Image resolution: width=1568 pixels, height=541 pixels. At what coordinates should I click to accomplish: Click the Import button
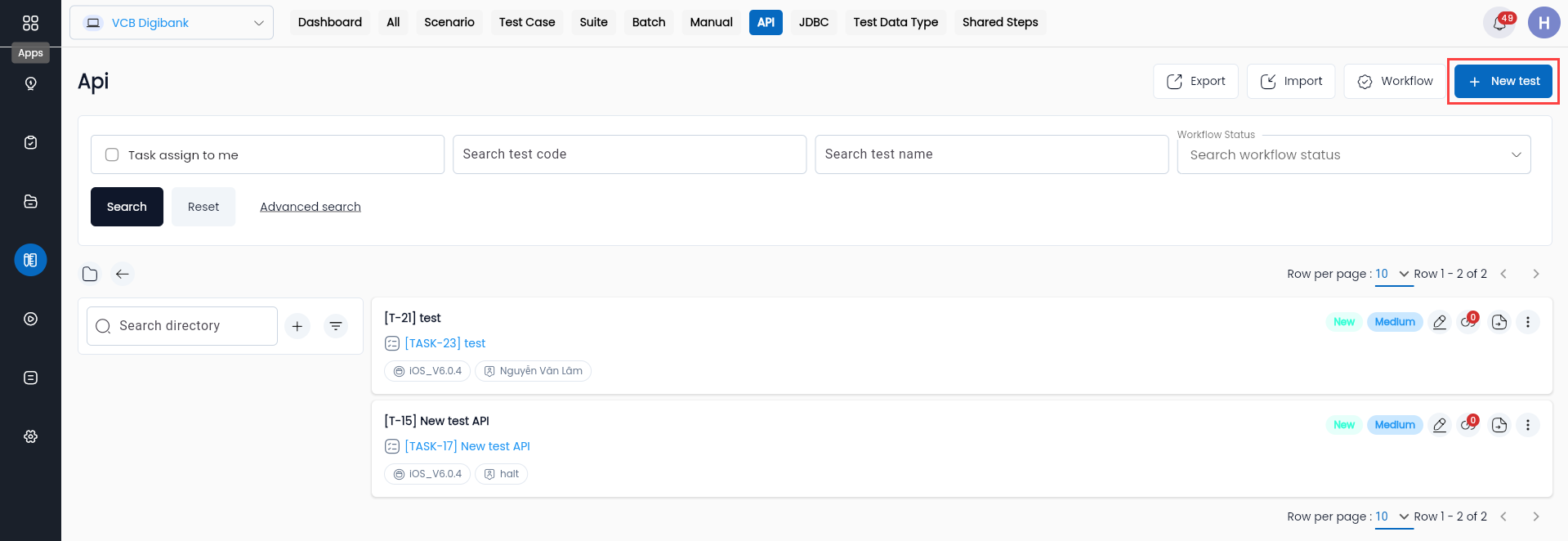click(1291, 81)
